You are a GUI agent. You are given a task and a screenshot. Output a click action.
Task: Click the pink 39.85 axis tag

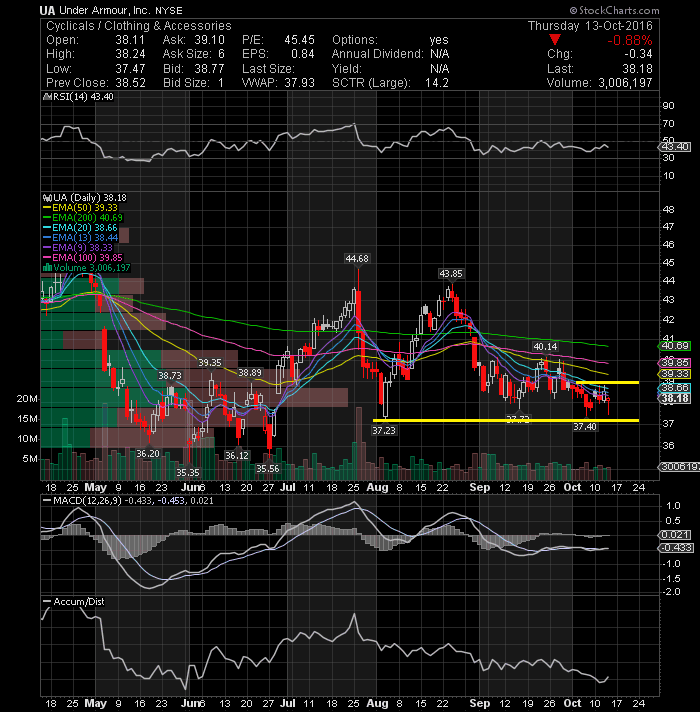(x=675, y=362)
